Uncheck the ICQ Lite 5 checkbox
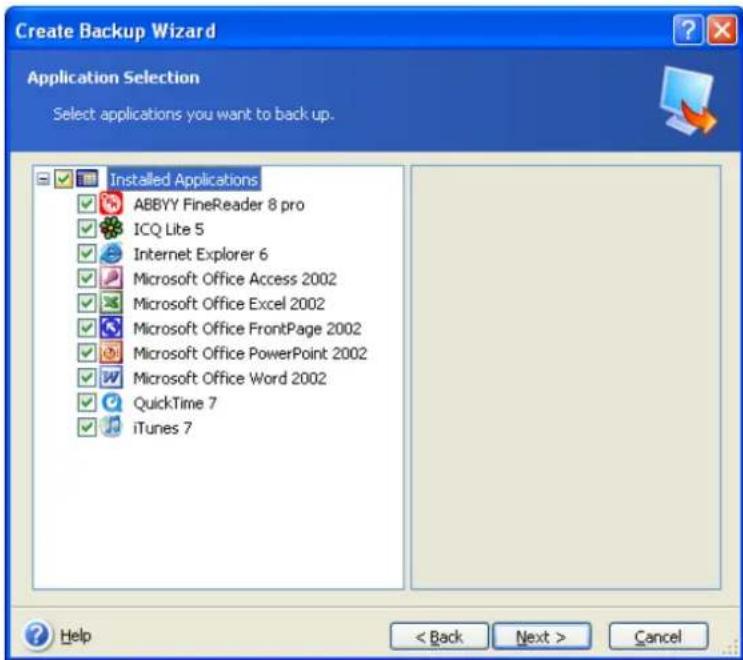Screen dimensions: 743x660 tap(87, 228)
